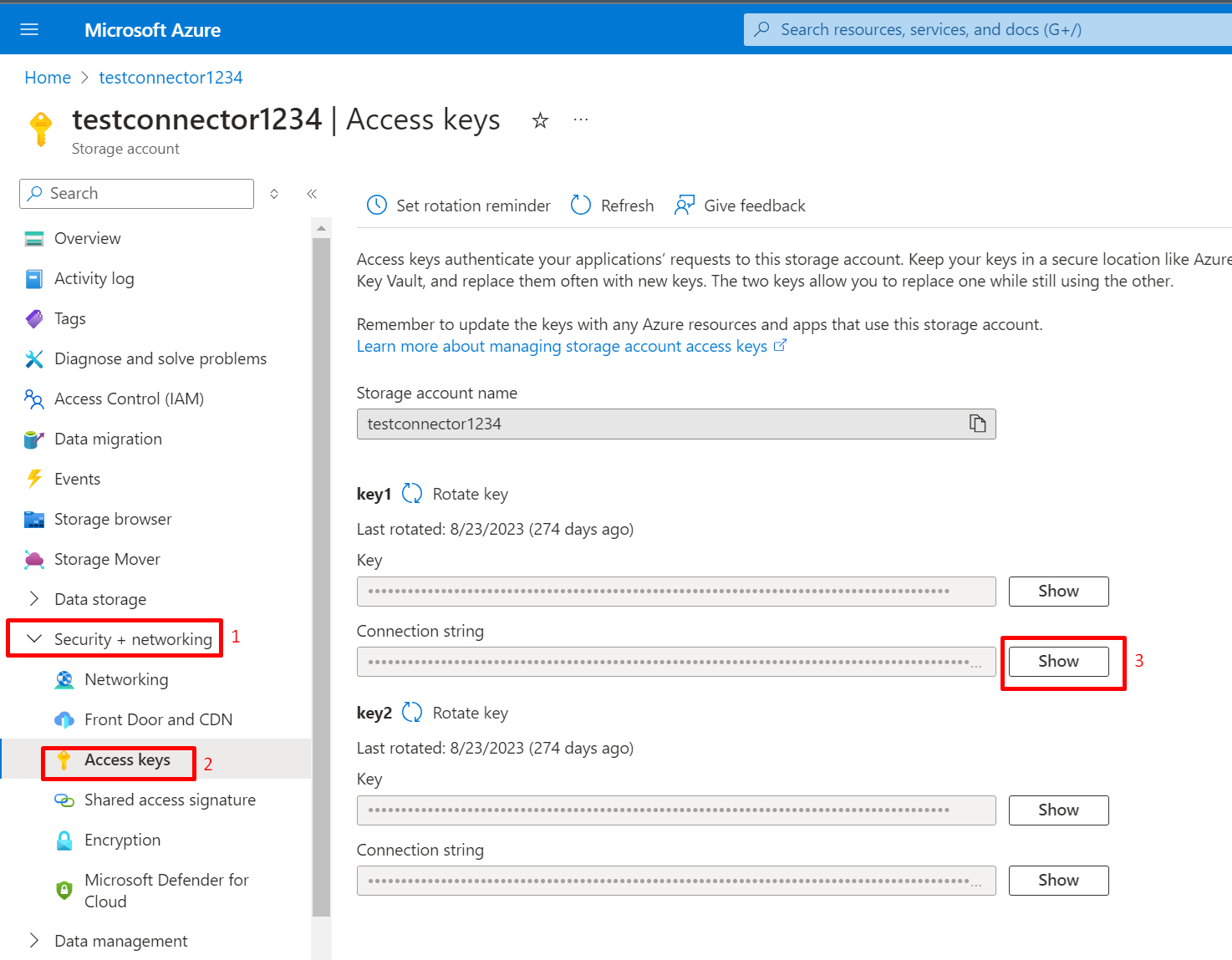Show the key1 Key value

coord(1058,592)
